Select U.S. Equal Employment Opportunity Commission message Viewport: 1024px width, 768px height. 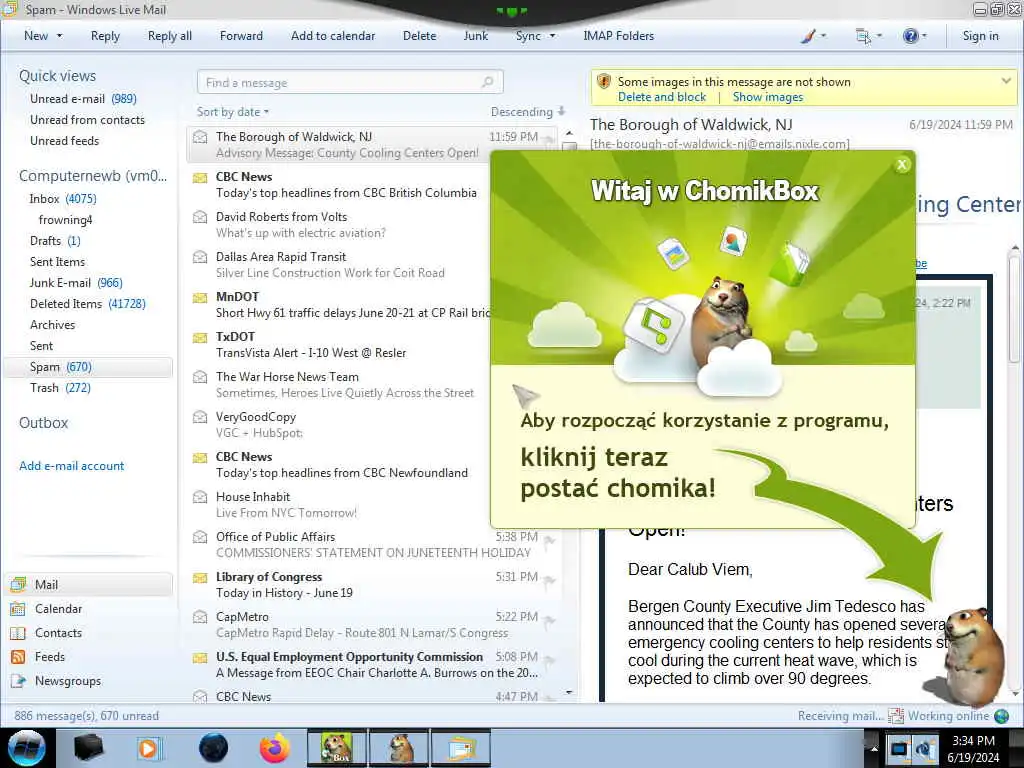click(x=372, y=665)
